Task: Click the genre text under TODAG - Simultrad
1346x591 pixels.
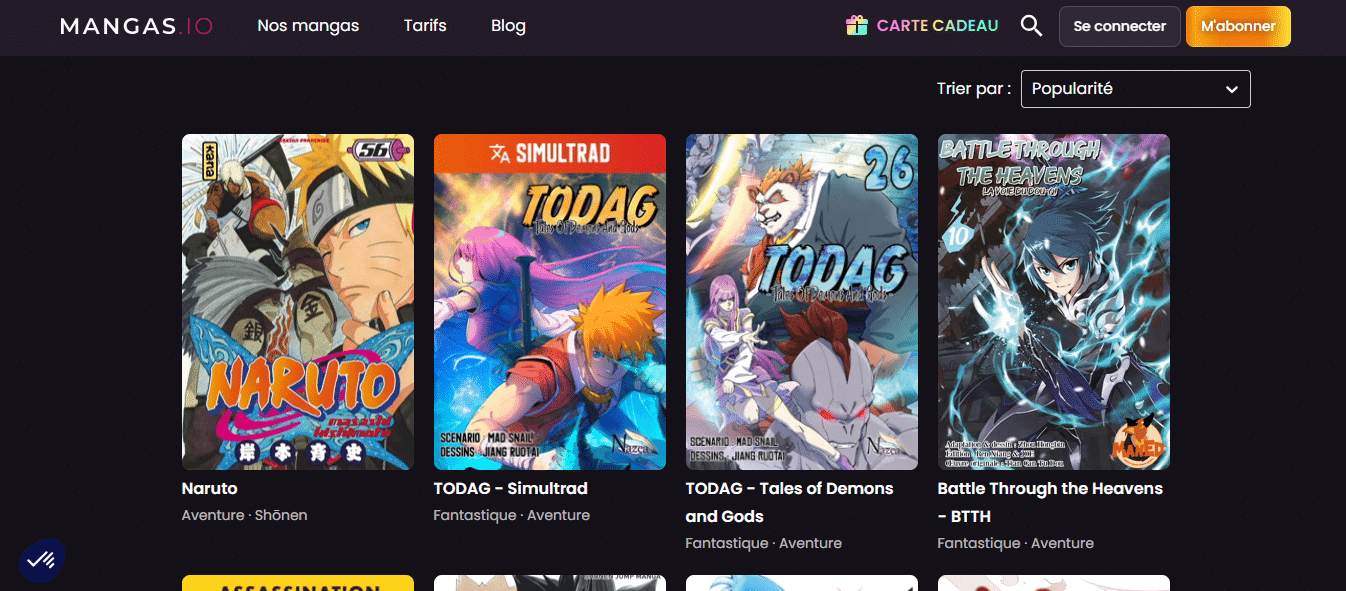Action: coord(512,516)
